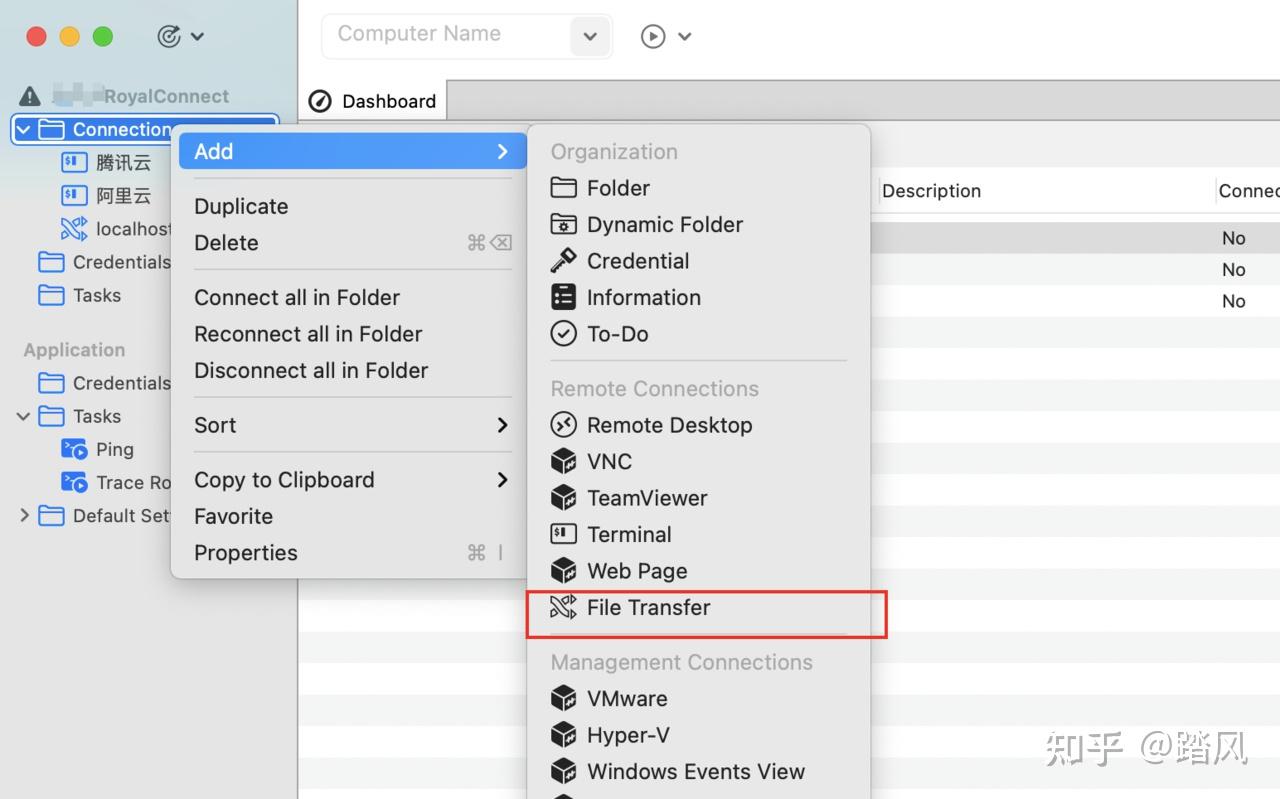Open the Computer Name dropdown arrow
1280x799 pixels.
coord(590,36)
